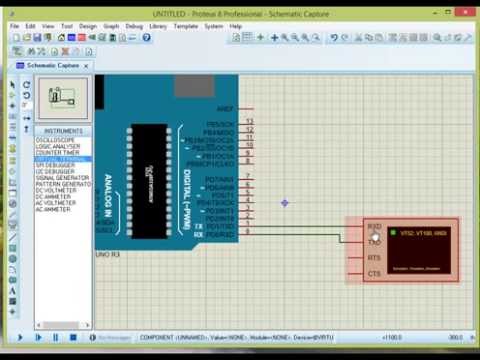Open the Tool menu
Image resolution: width=480 pixels, height=360 pixels.
(67, 26)
